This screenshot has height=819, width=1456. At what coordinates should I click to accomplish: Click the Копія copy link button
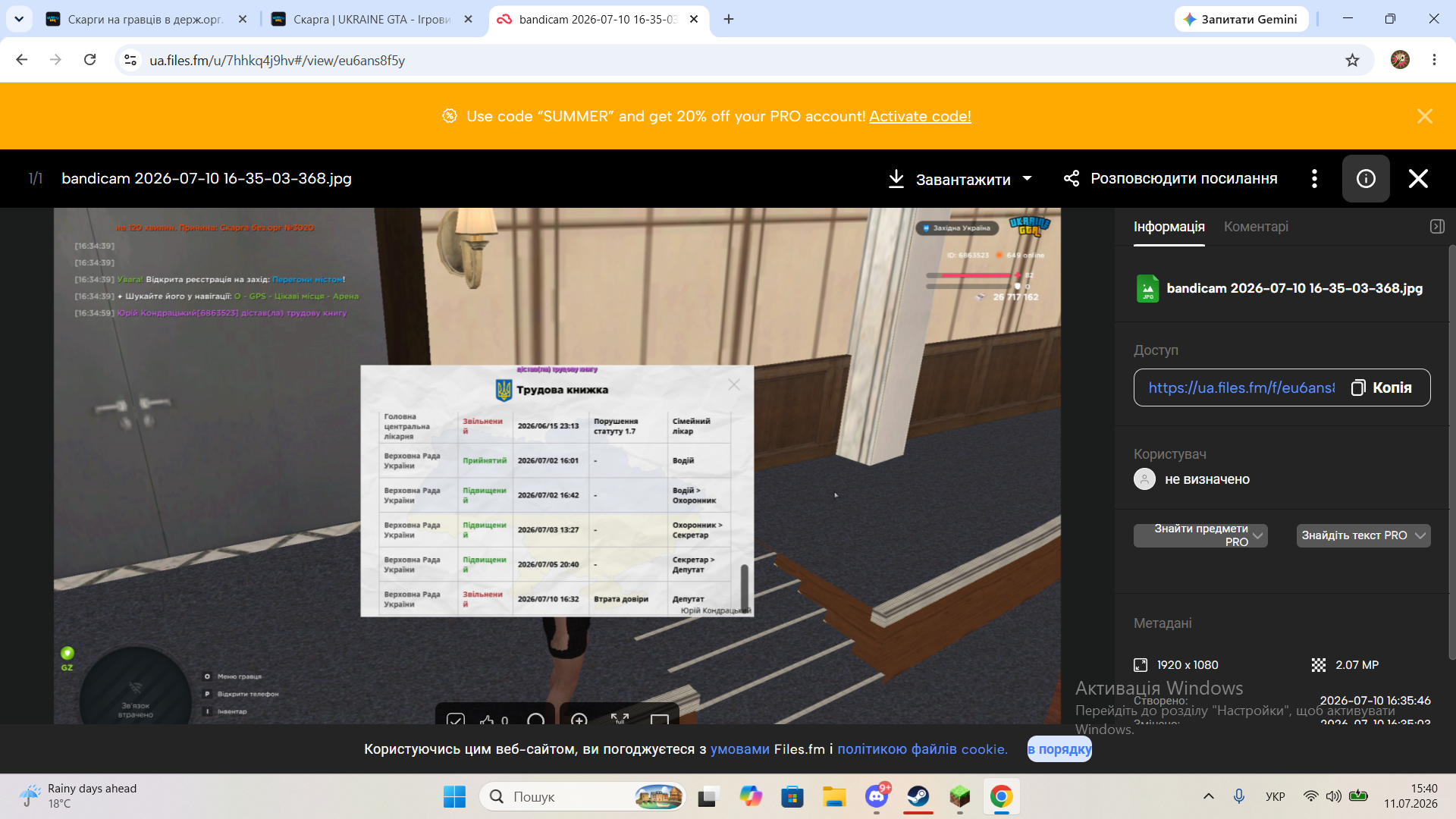tap(1382, 388)
